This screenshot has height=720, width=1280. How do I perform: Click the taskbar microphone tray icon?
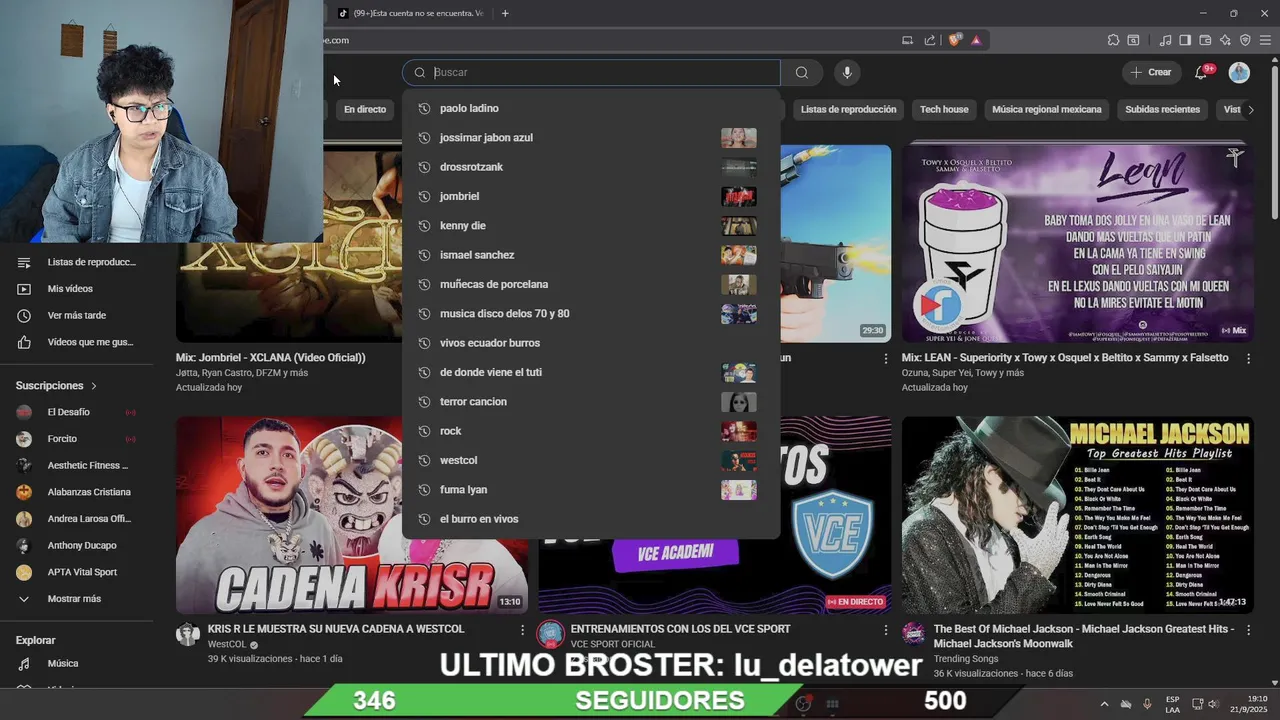(1147, 704)
